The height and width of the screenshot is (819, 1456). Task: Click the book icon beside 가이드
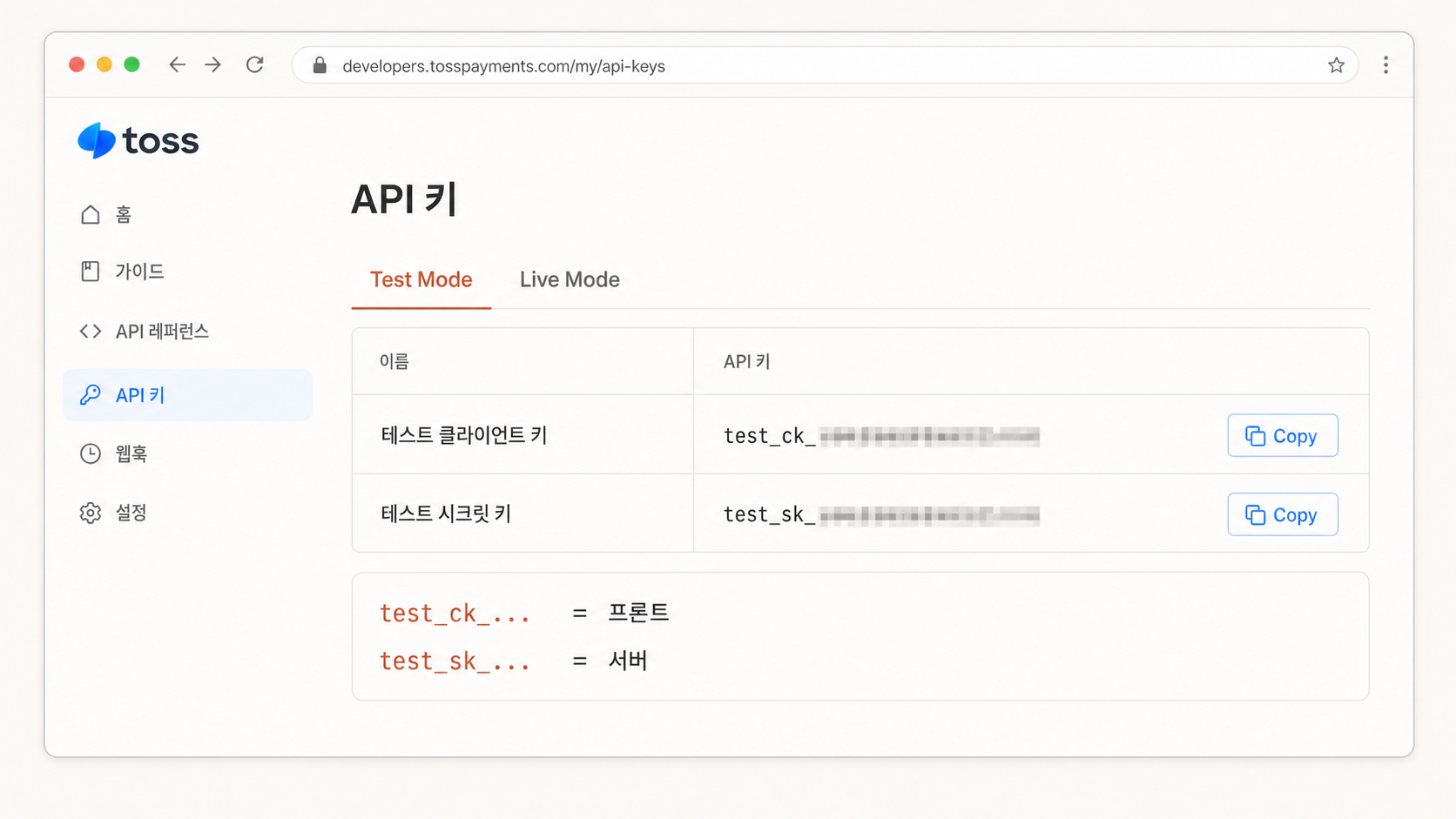point(91,272)
